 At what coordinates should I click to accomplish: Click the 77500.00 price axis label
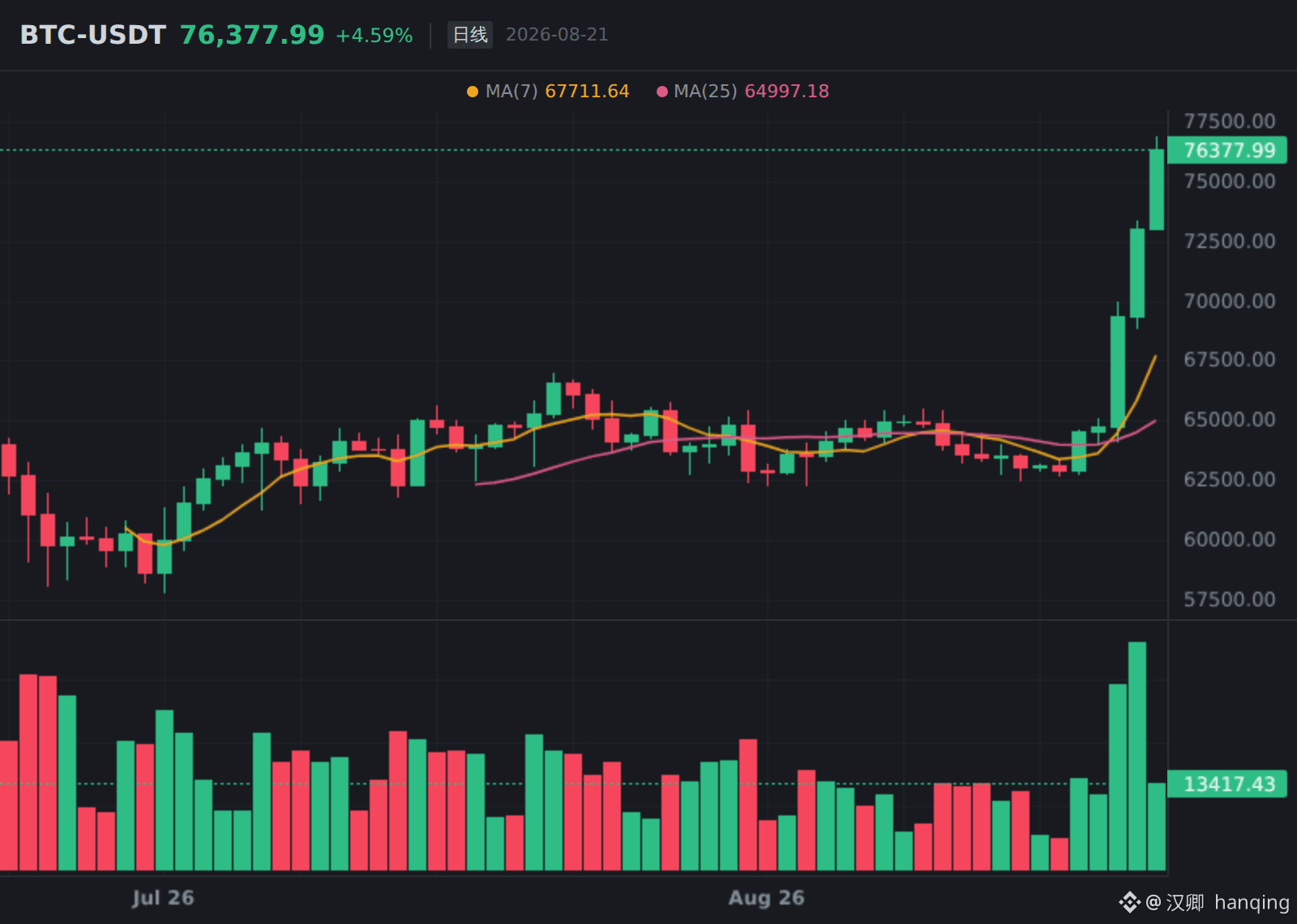point(1230,122)
